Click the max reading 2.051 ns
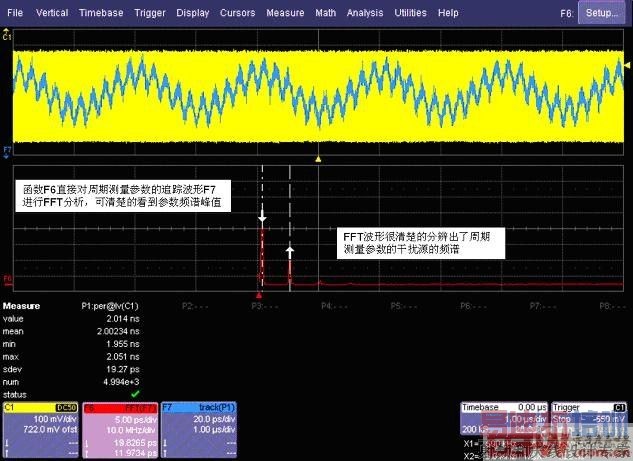 (123, 357)
